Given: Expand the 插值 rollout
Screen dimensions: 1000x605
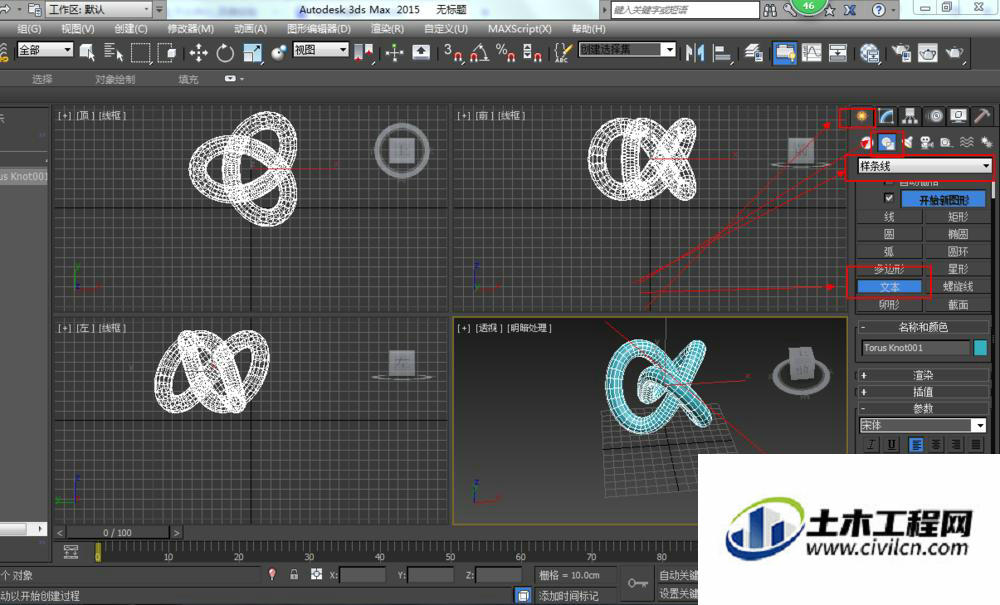Looking at the screenshot, I should (922, 392).
